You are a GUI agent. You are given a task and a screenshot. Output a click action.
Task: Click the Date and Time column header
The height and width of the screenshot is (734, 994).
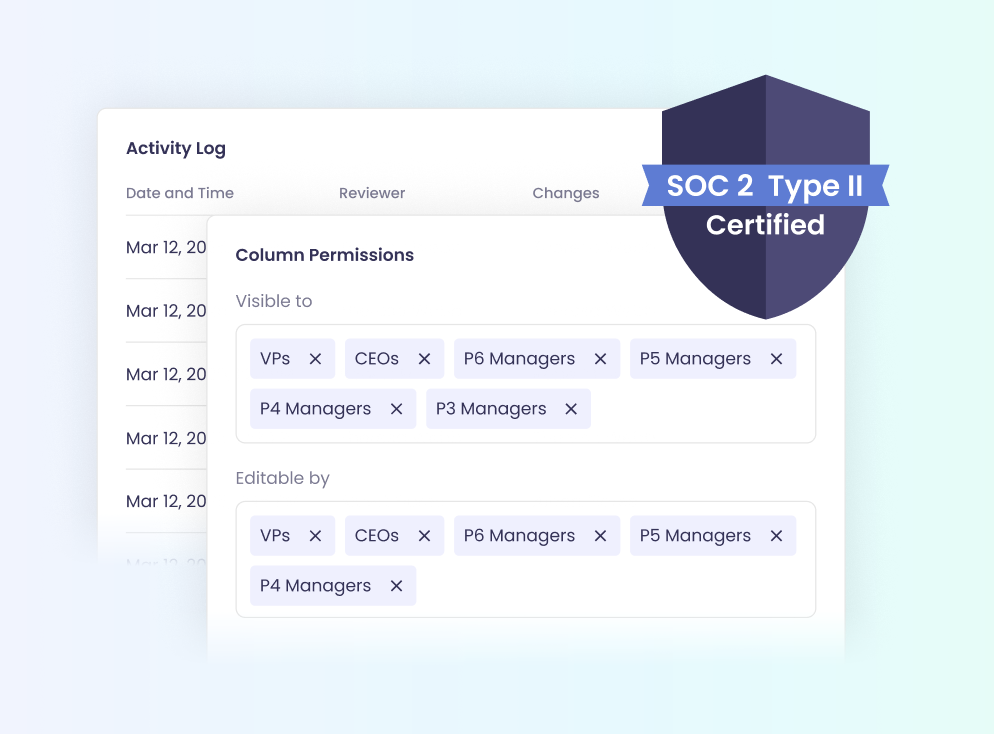coord(179,193)
